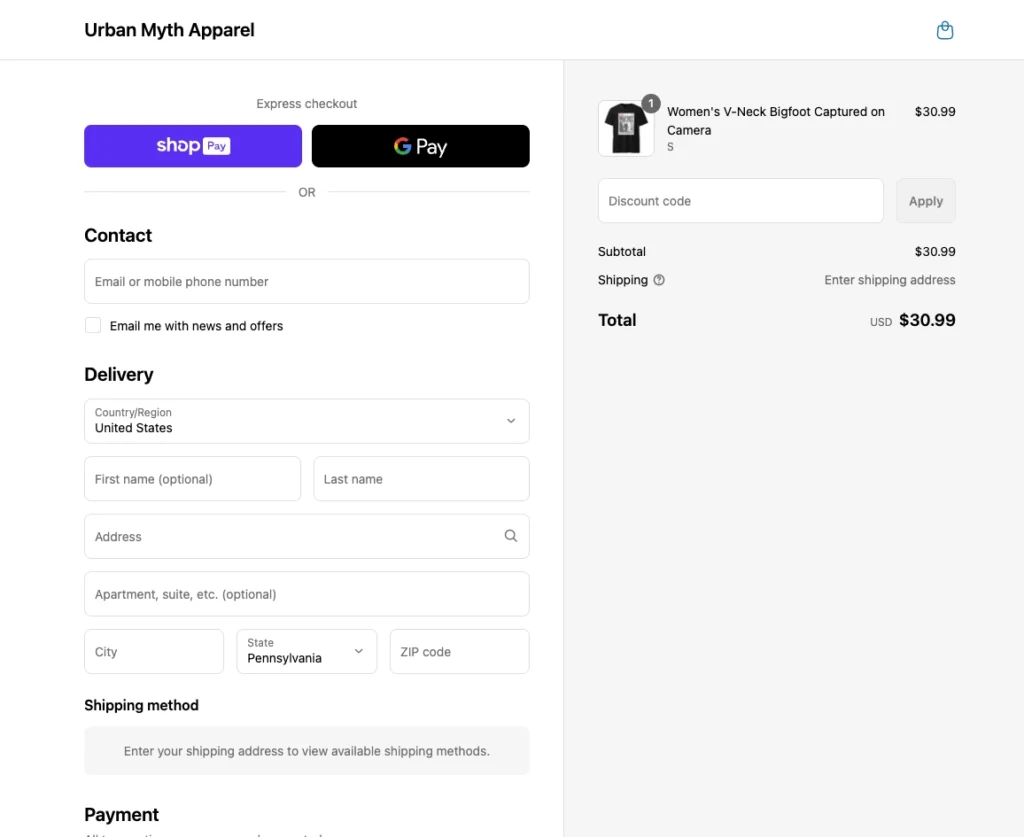Focus the Address field
Screen dimensions: 1024x837
pyautogui.click(x=307, y=536)
